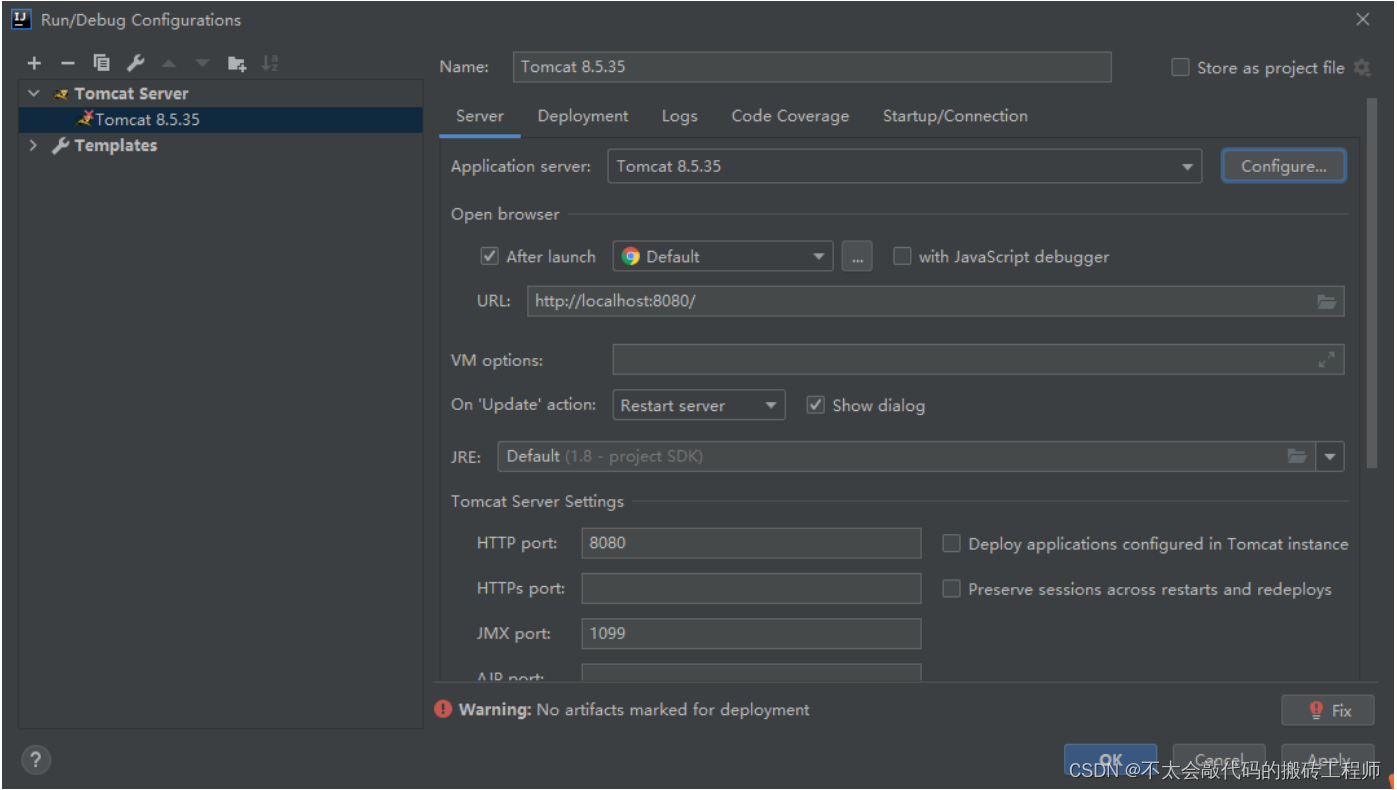
Task: Sort configurations alphabetically icon
Action: [270, 63]
